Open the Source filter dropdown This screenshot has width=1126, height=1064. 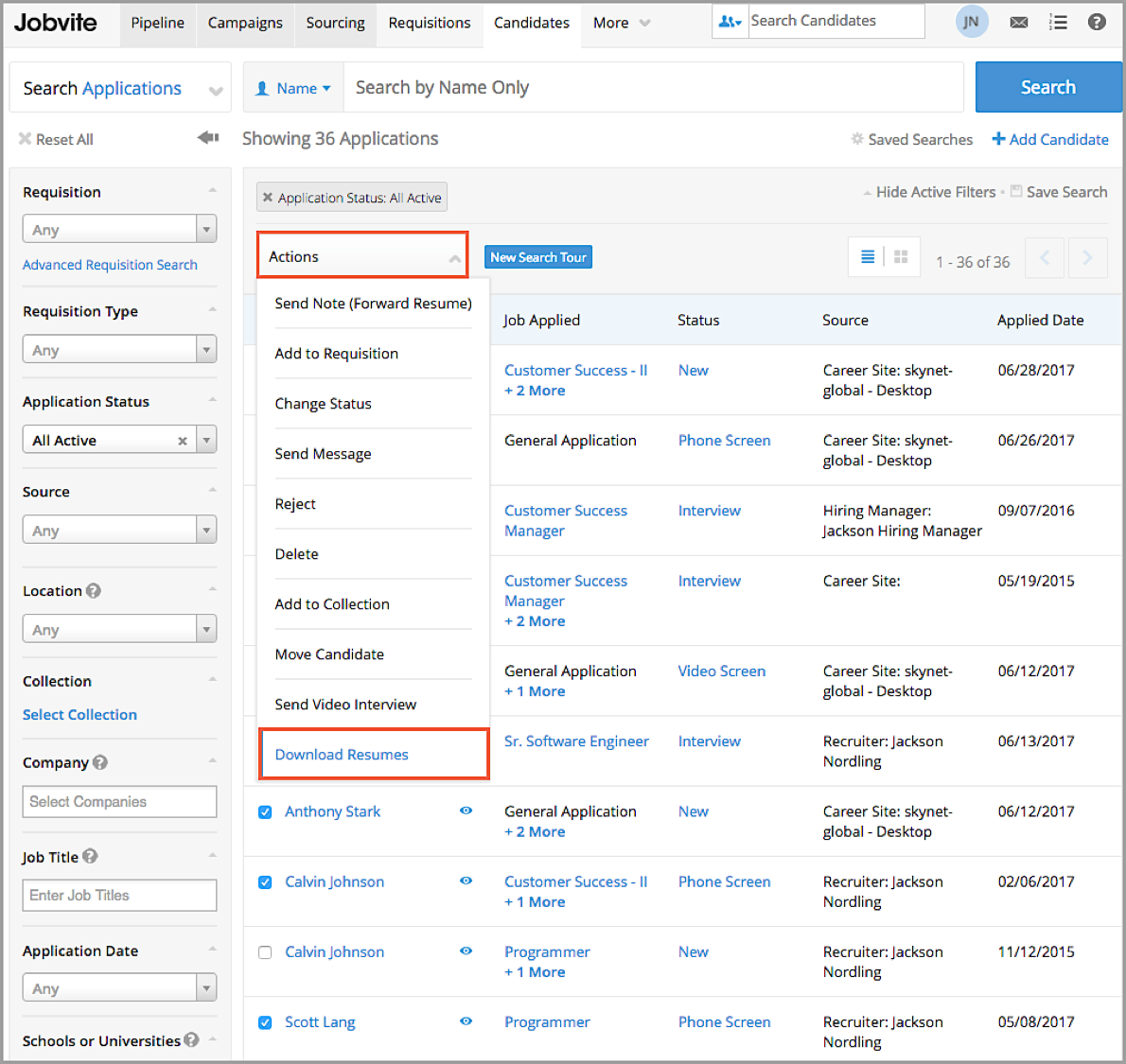tap(119, 530)
